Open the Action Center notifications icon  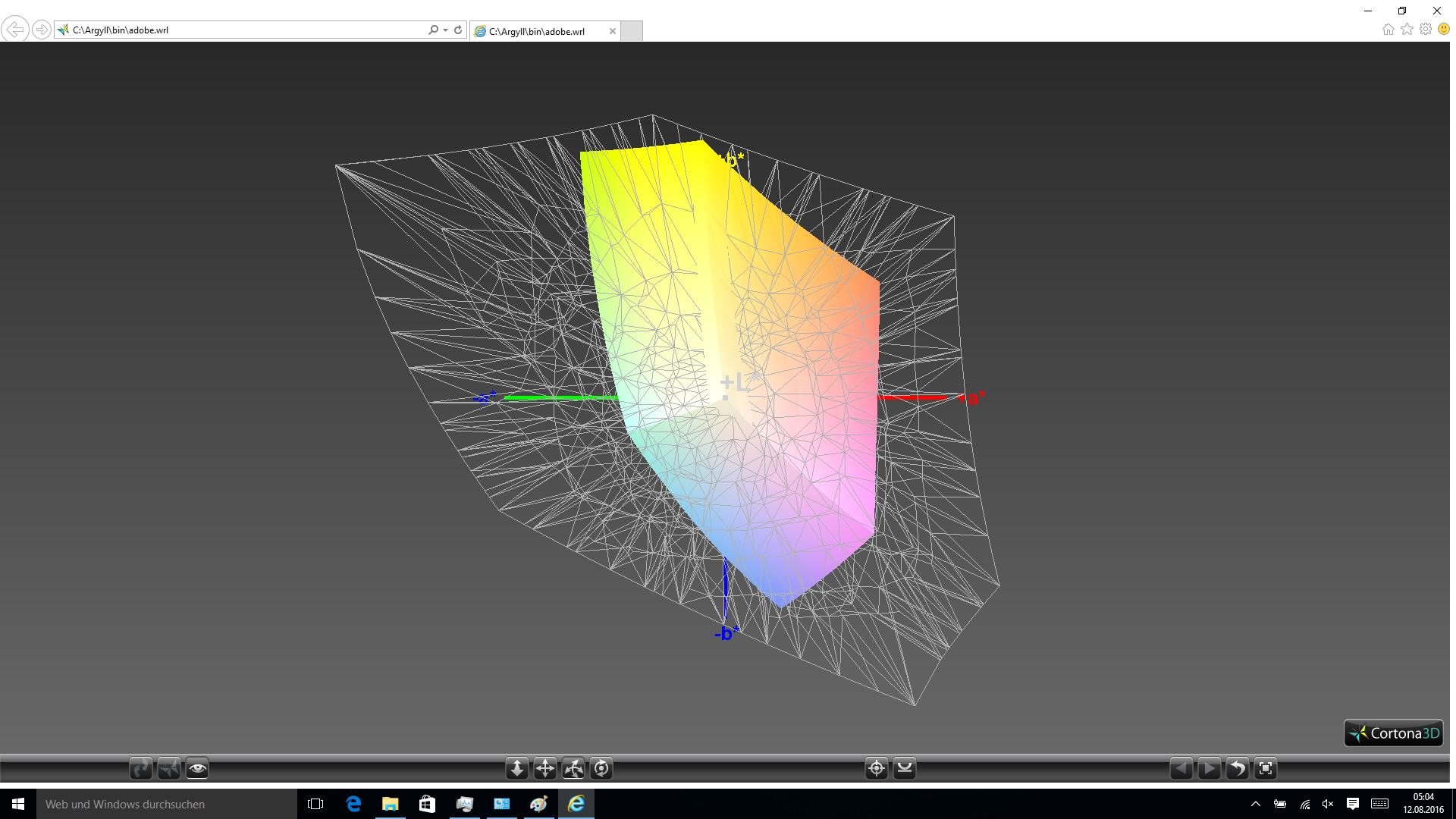click(1353, 804)
